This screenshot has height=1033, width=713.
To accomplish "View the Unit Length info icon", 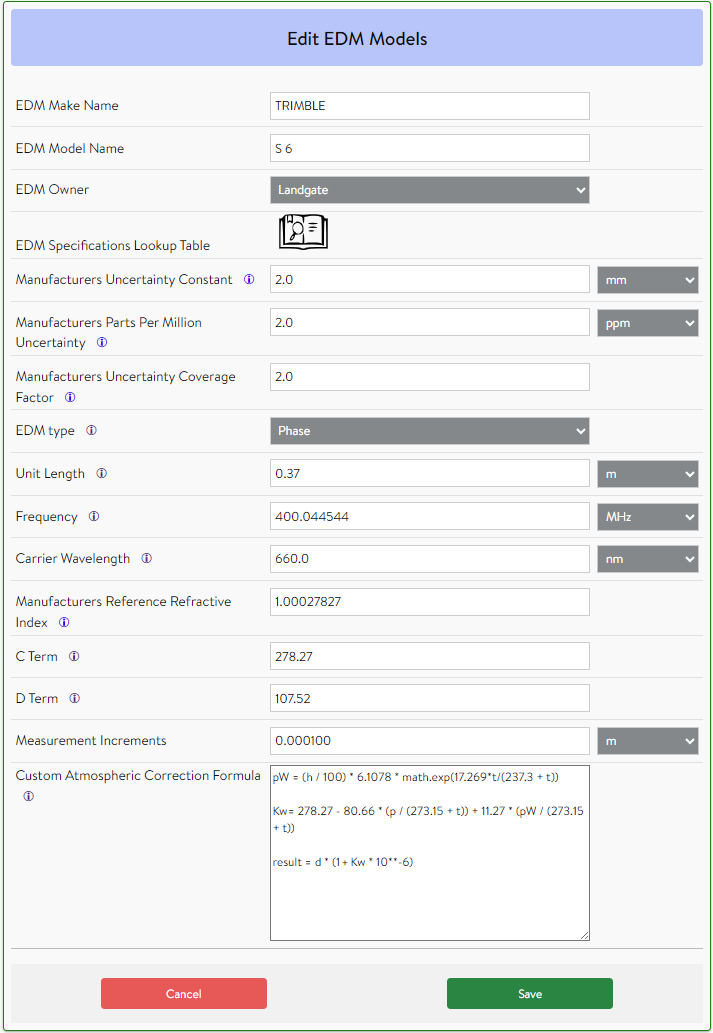I will 101,473.
